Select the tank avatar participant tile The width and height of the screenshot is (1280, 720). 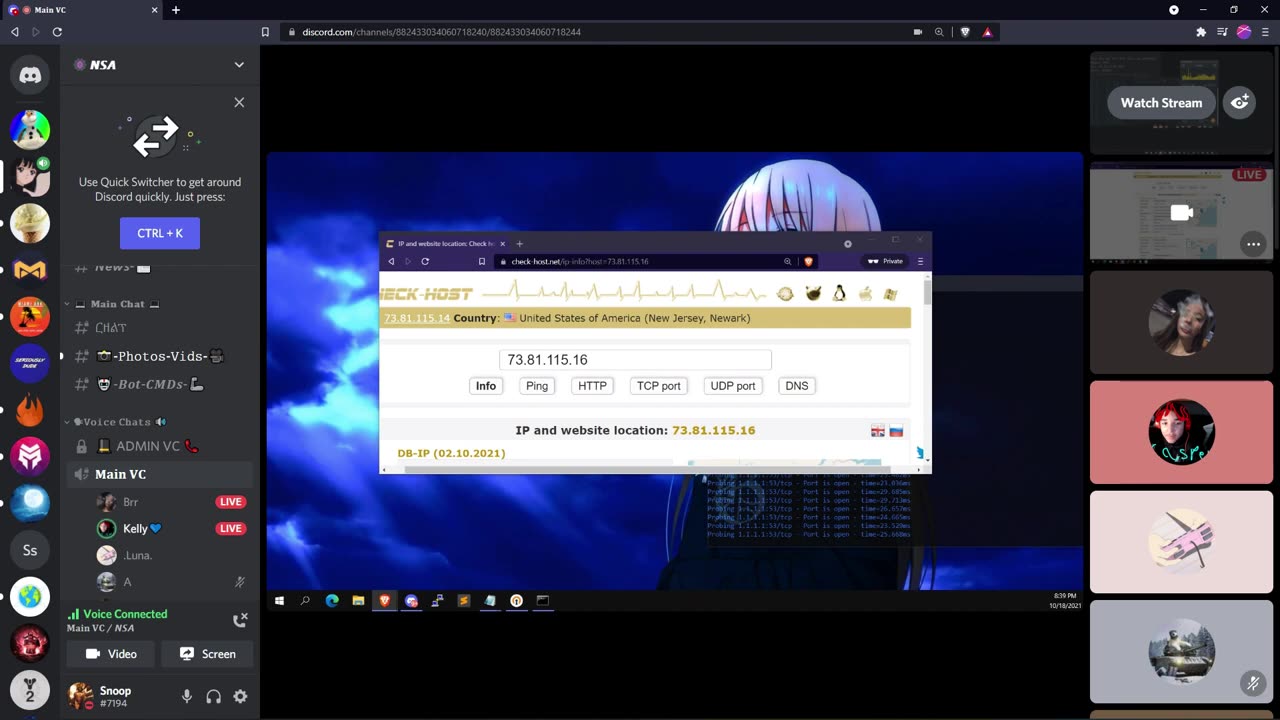(x=1181, y=651)
